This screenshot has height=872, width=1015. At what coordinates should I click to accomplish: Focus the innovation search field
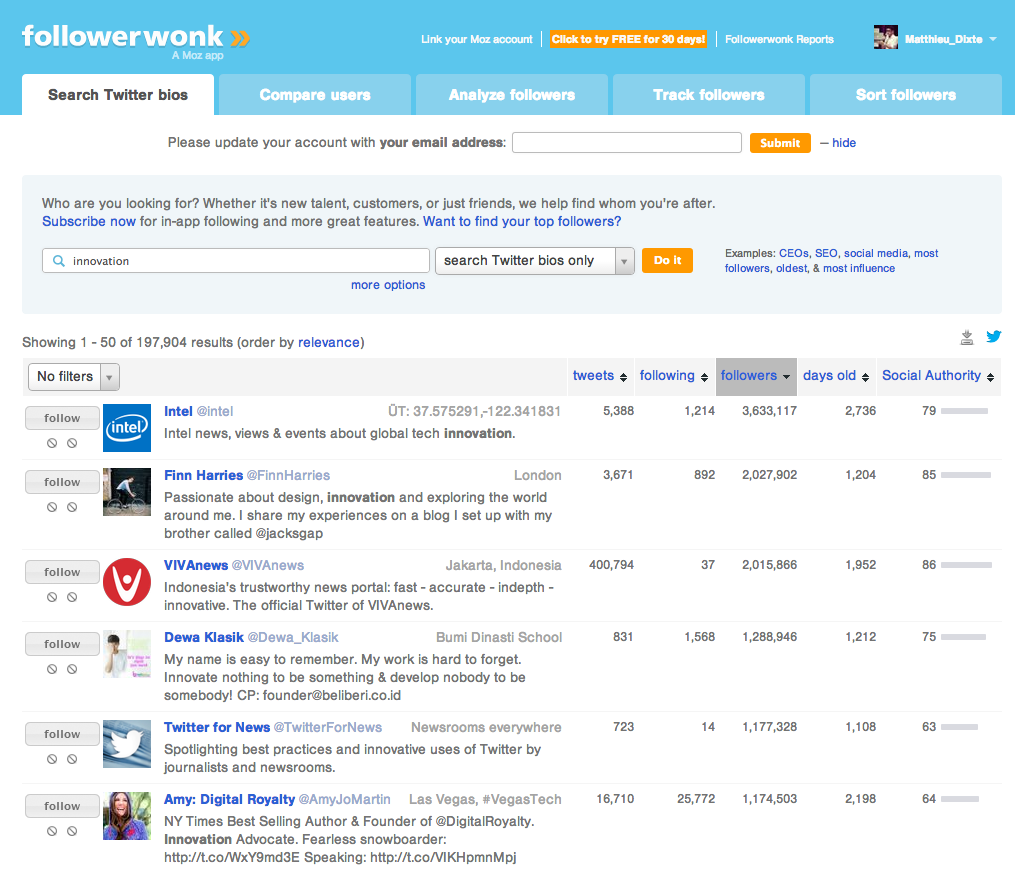[236, 261]
